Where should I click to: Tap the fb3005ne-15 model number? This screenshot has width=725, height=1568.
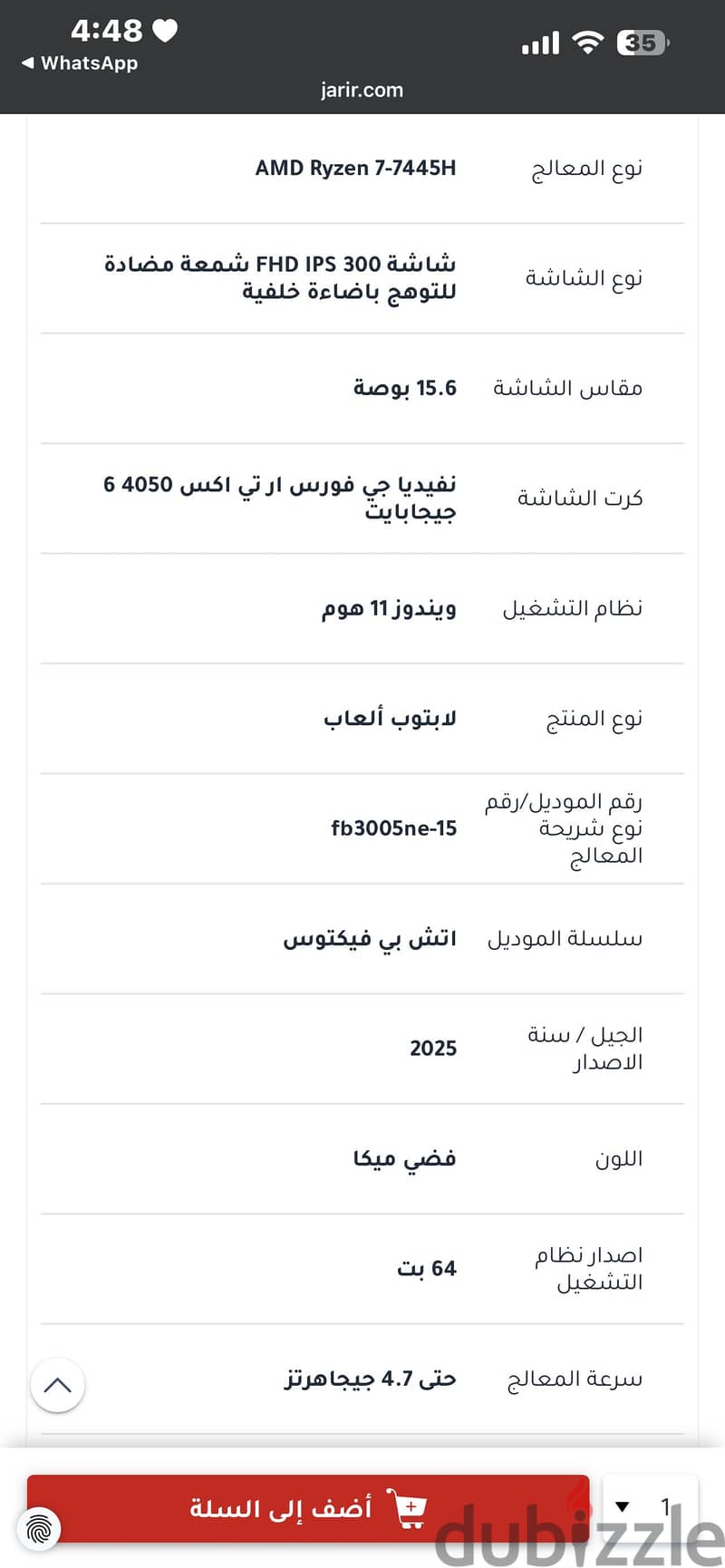(393, 828)
